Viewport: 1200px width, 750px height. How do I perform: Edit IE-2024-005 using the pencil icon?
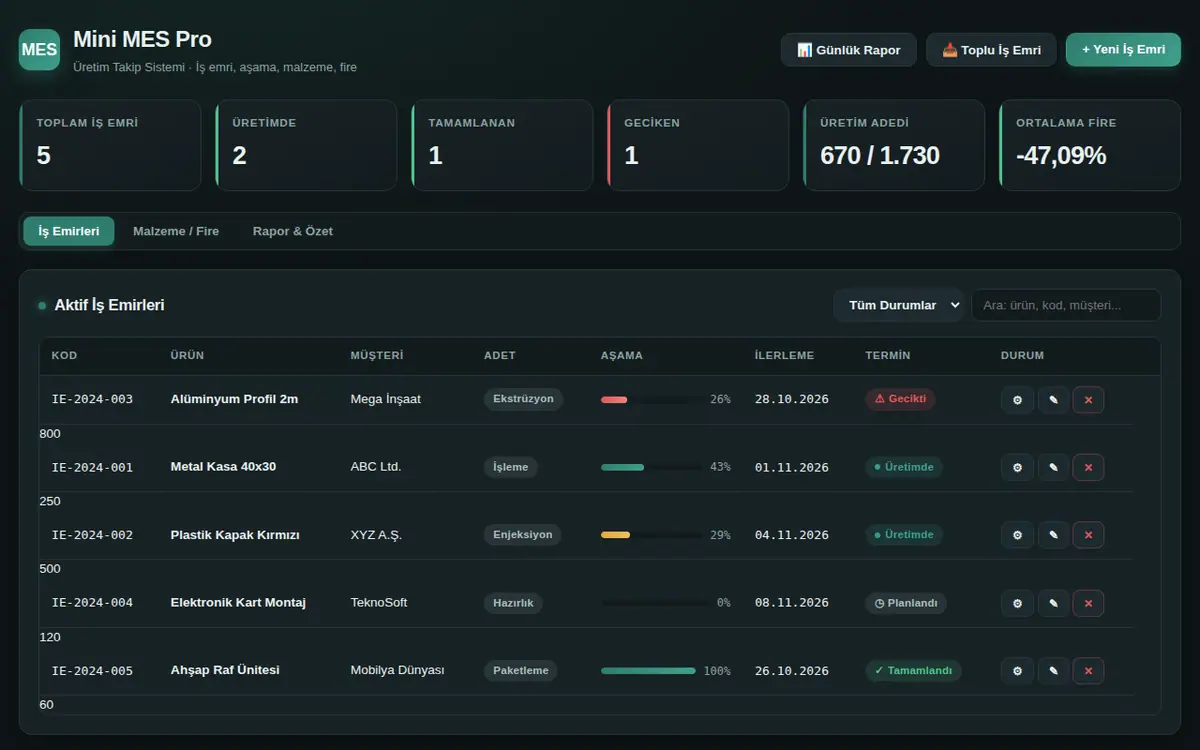coord(1053,671)
